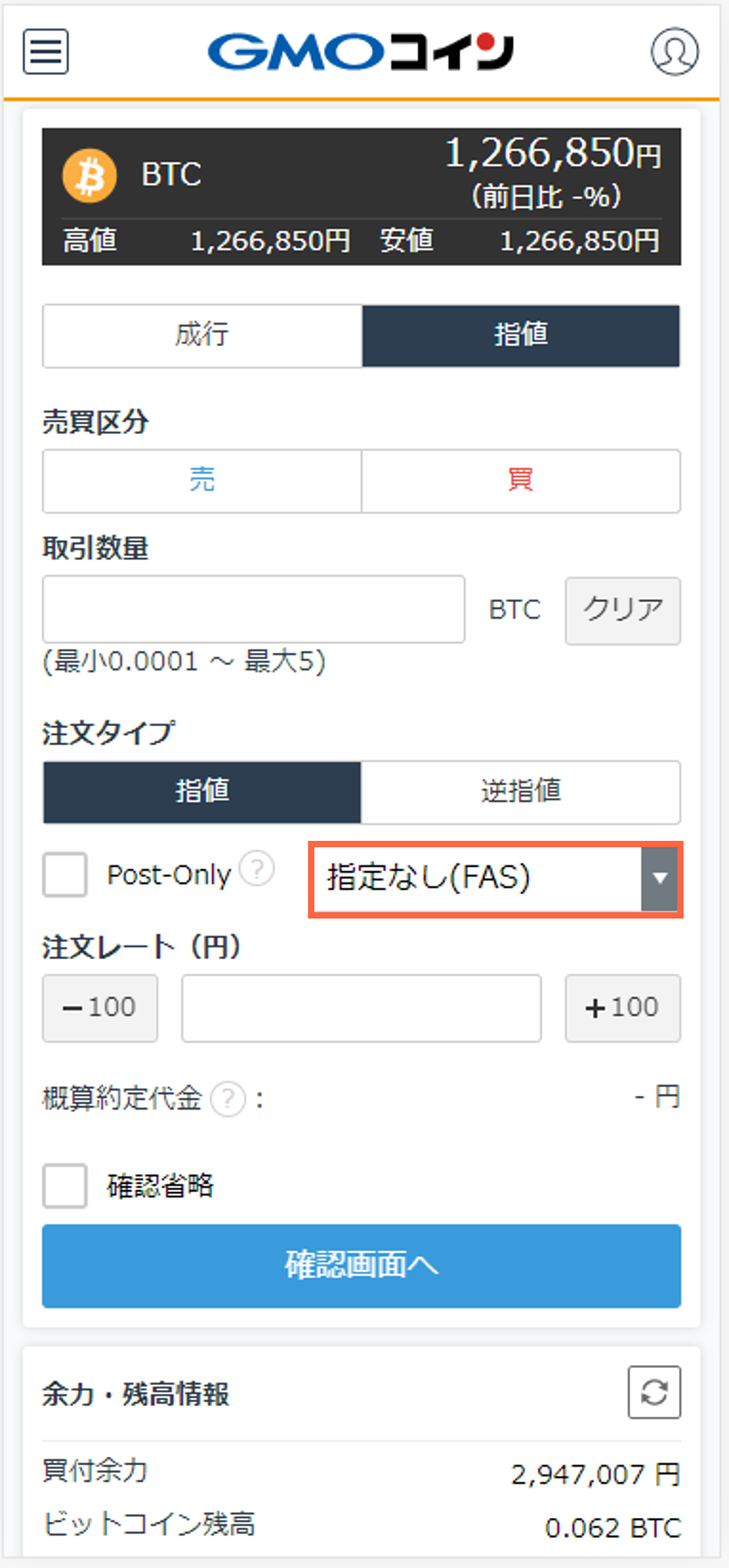Select the 指値 limit order top tab
This screenshot has height=1568, width=729.
(x=520, y=336)
